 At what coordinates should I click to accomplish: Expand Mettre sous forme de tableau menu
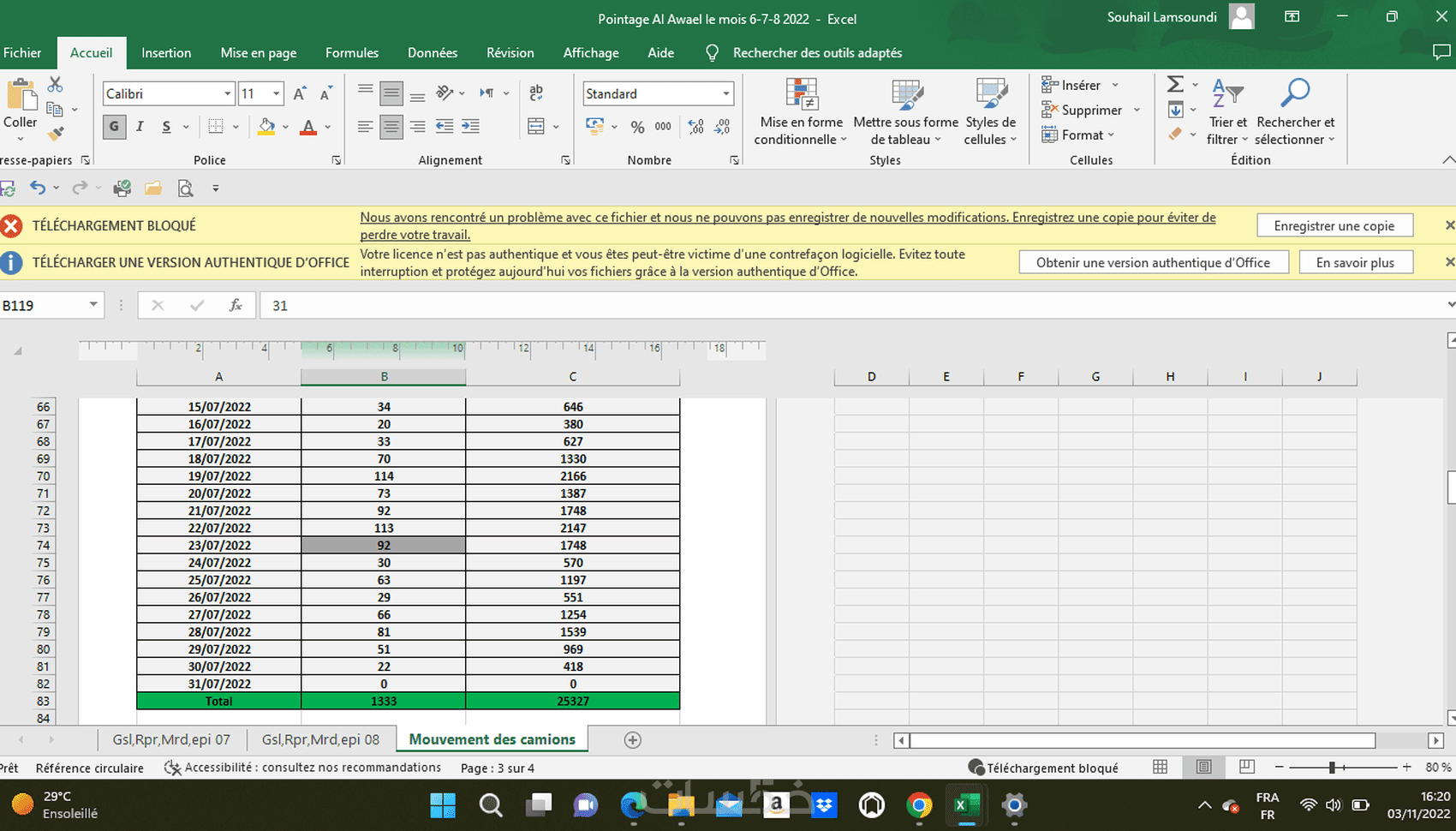(x=906, y=112)
